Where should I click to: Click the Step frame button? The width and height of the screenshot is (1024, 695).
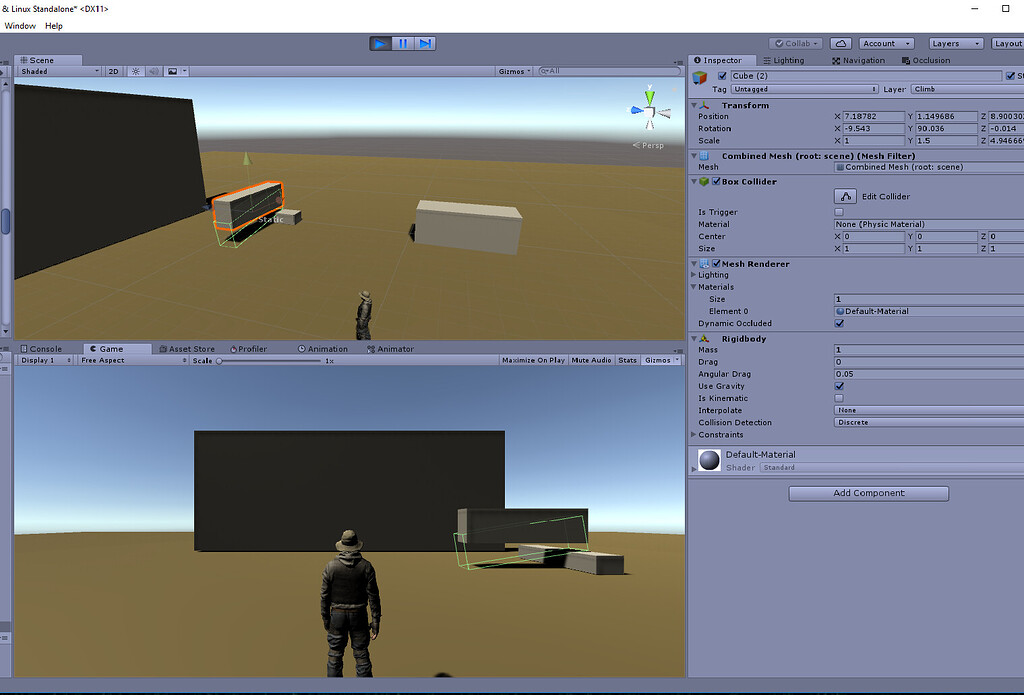423,43
